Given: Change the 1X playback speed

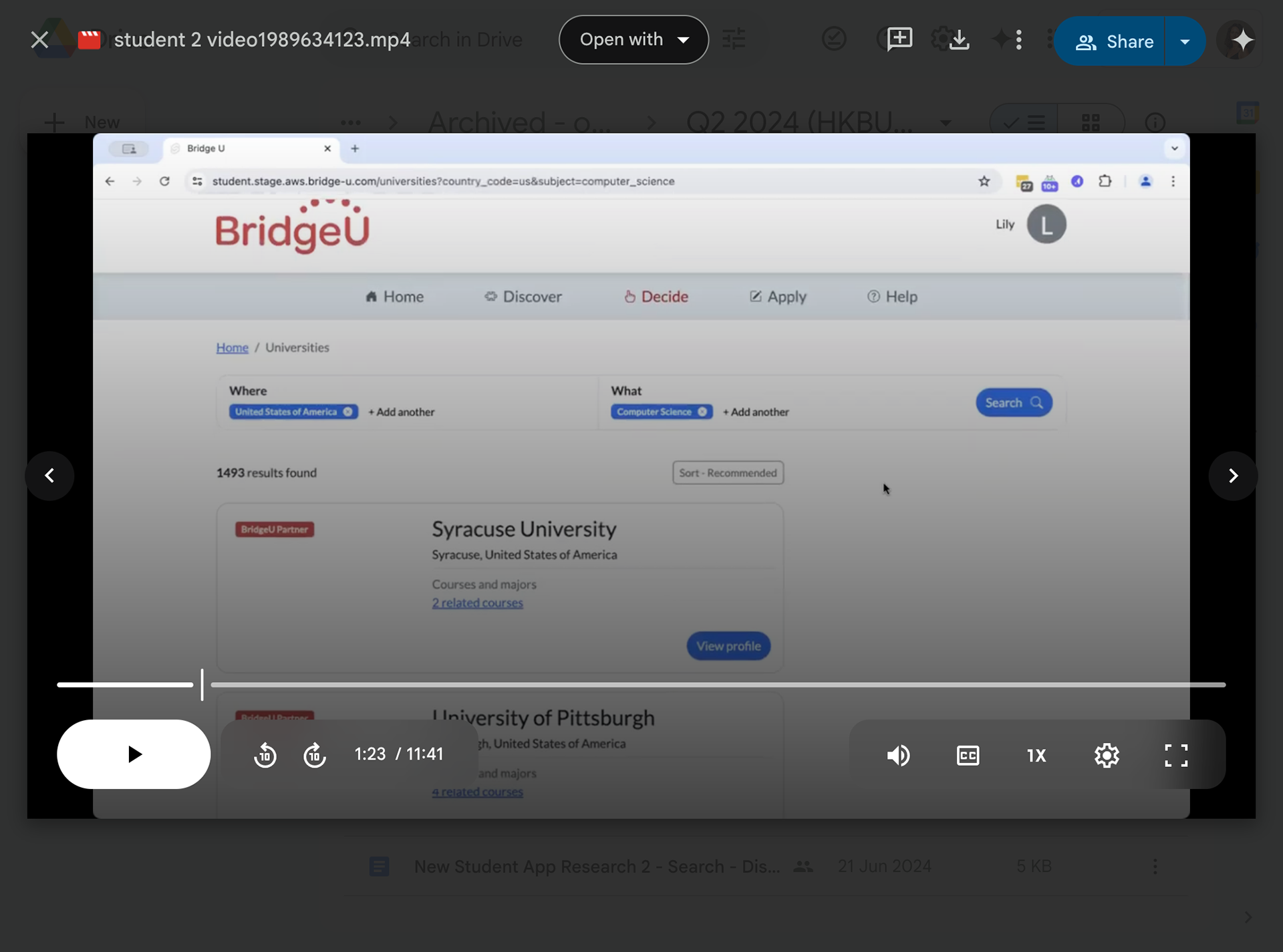Looking at the screenshot, I should coord(1036,755).
